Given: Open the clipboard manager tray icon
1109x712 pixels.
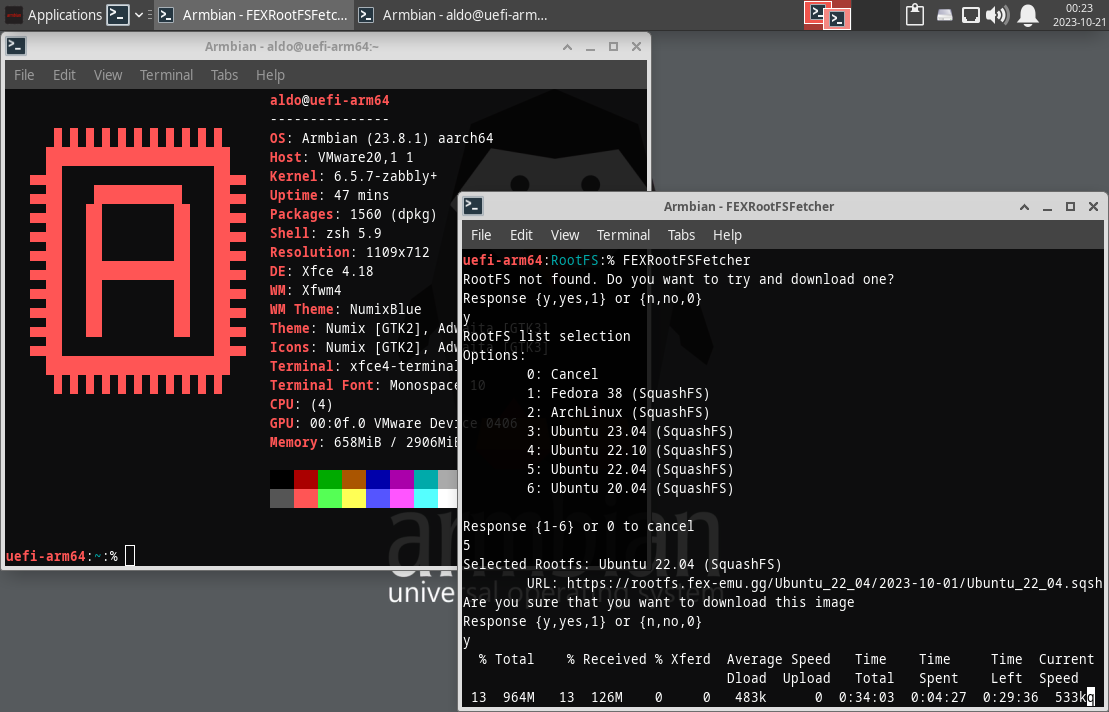Looking at the screenshot, I should (914, 15).
